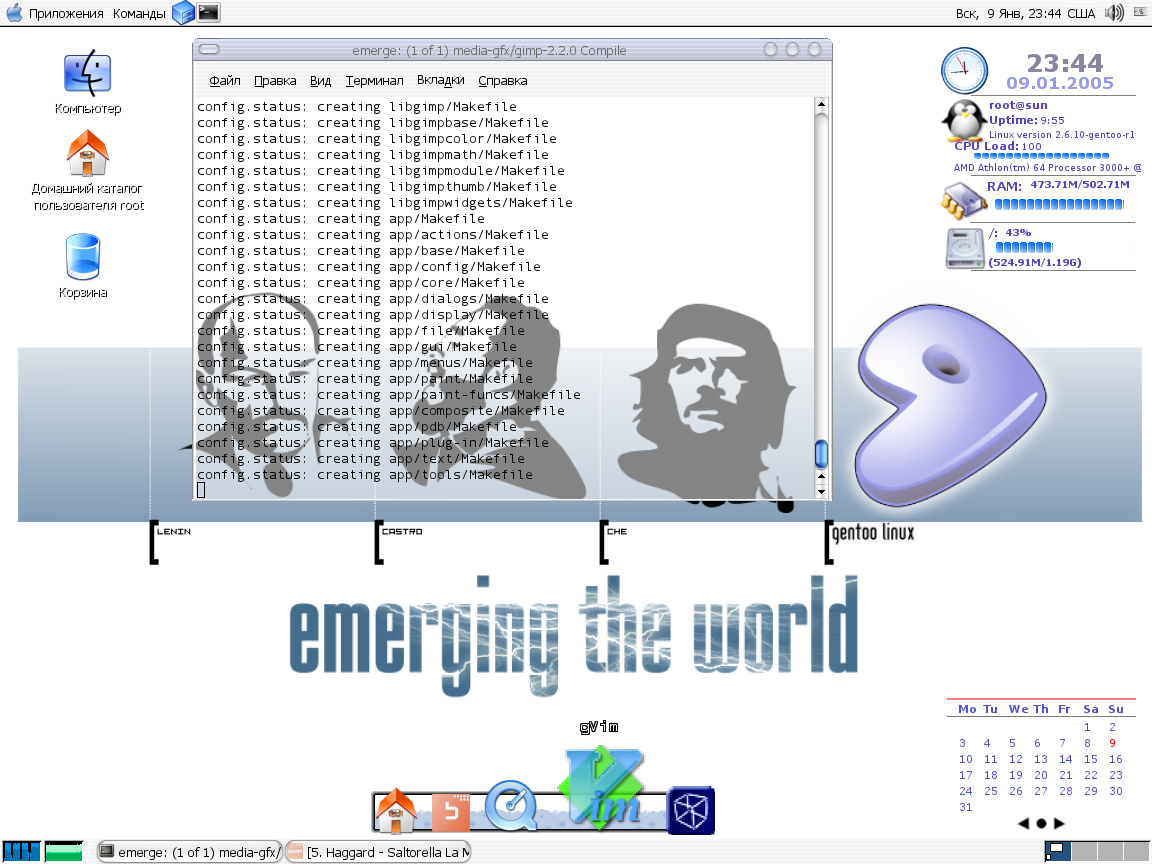The width and height of the screenshot is (1152, 864).
Task: Click the blue system monitor applet graph
Action: pyautogui.click(x=21, y=852)
